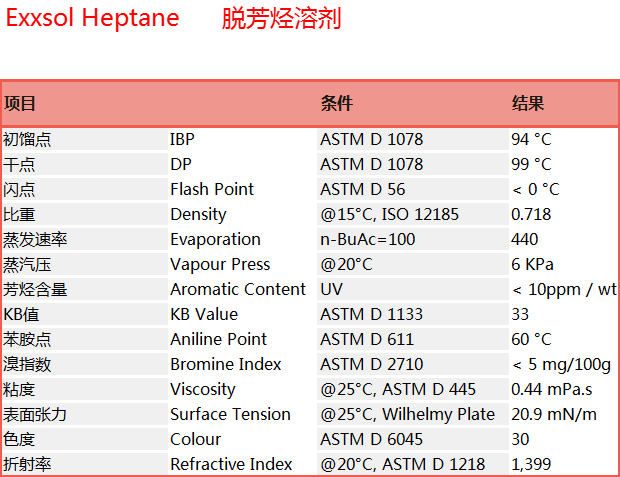Viewport: 620px width, 477px height.
Task: Click the Exxsol Heptane title text
Action: [93, 18]
